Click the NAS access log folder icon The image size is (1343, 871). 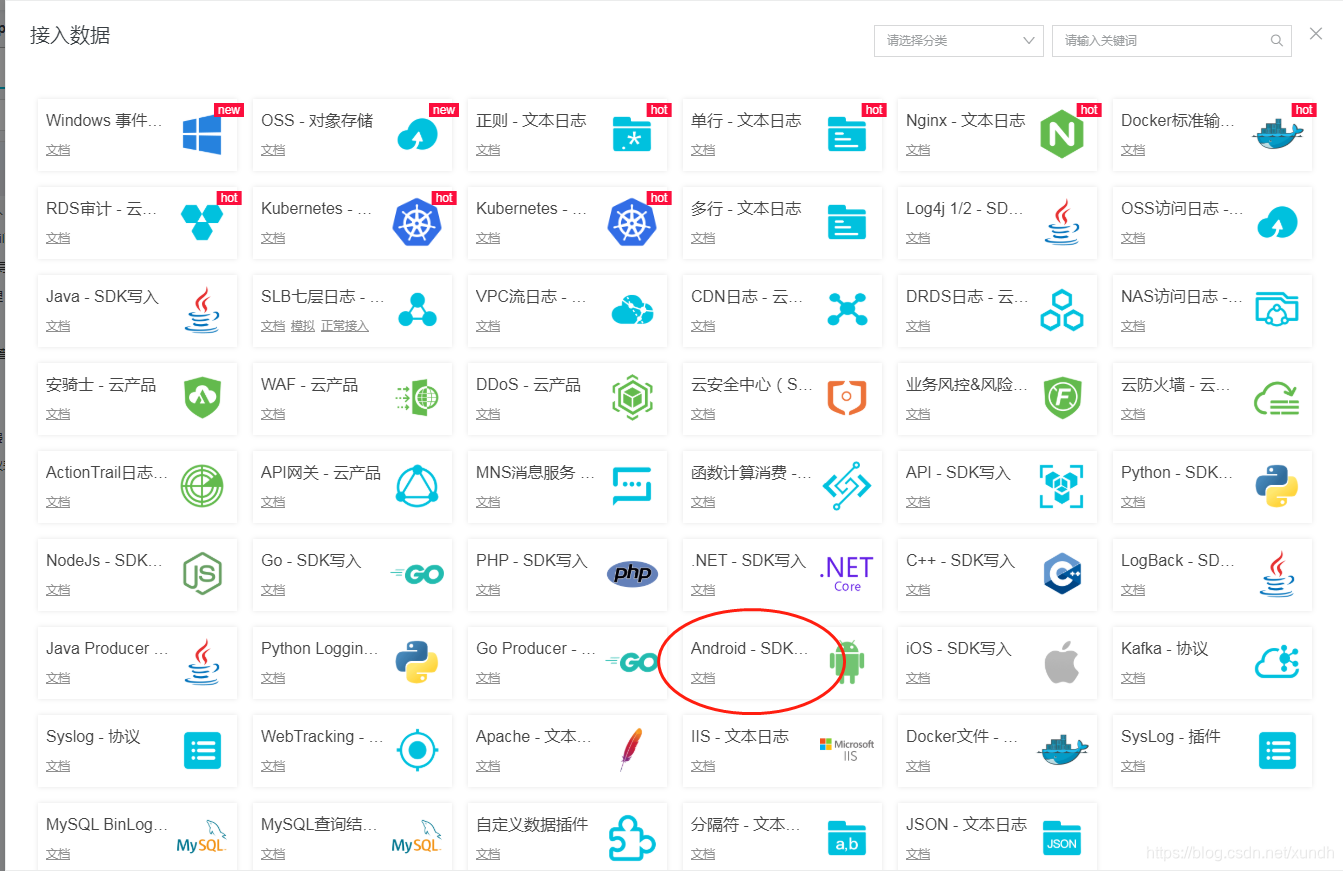[1277, 310]
